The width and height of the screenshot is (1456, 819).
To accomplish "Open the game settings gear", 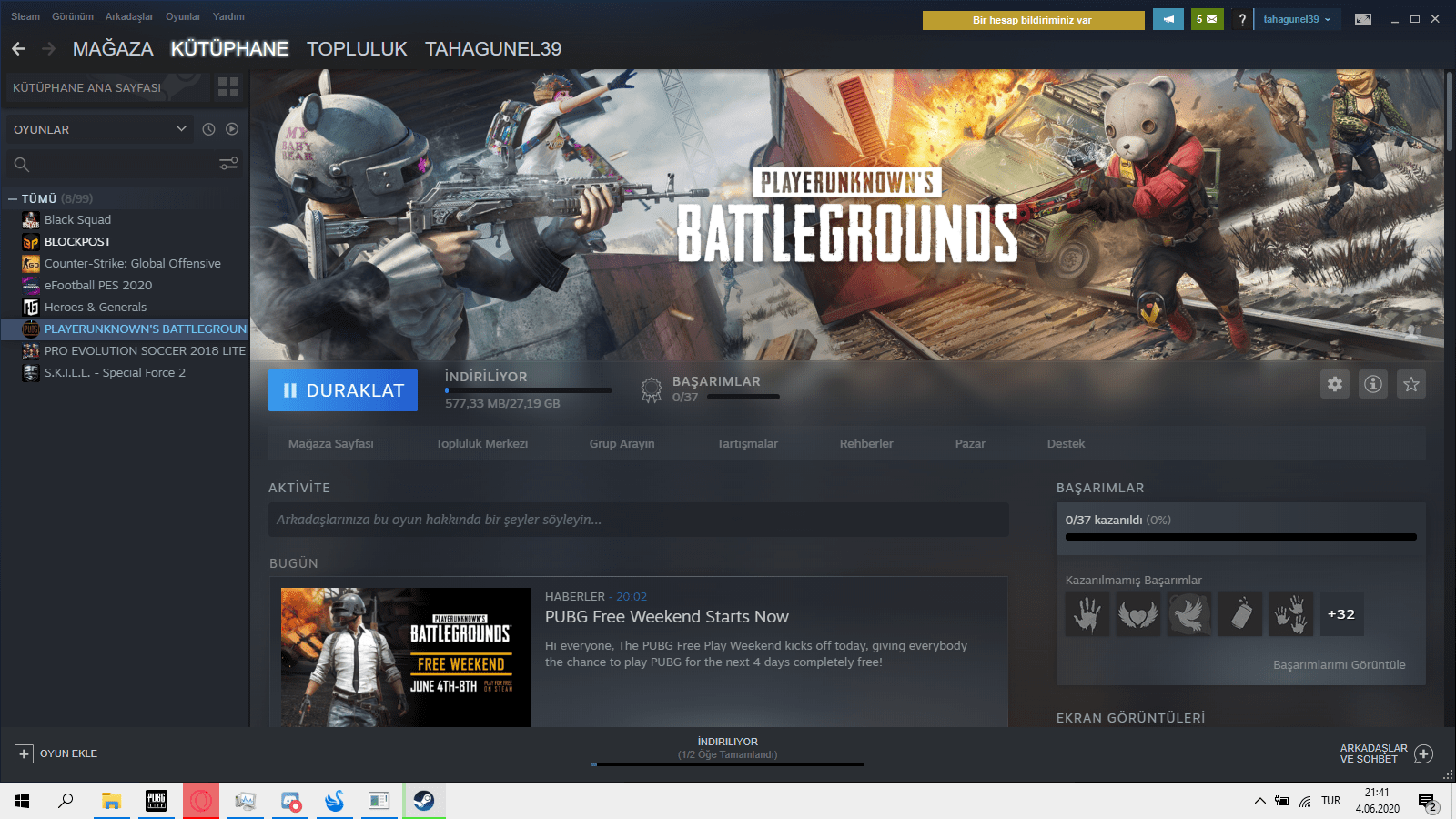I will (x=1335, y=384).
